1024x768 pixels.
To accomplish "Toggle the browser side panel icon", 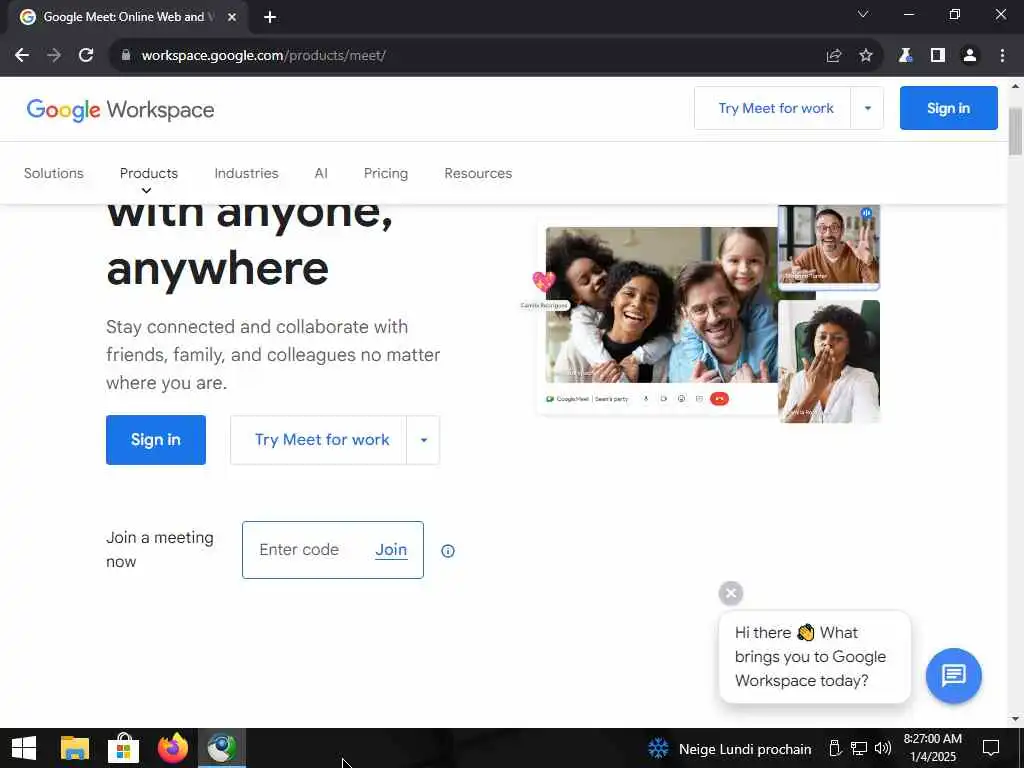I will (x=938, y=56).
